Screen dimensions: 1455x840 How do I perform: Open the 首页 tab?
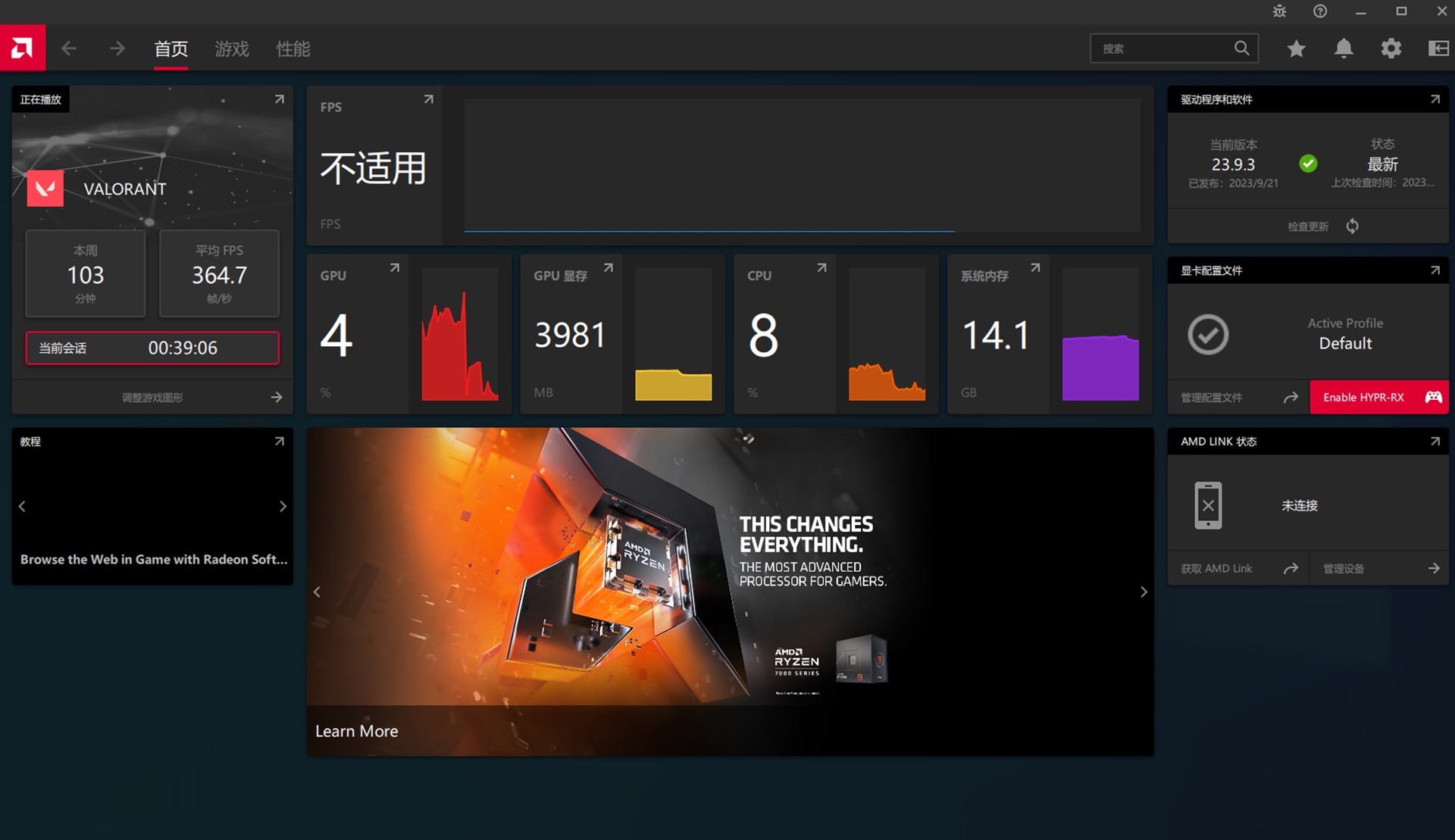tap(171, 49)
